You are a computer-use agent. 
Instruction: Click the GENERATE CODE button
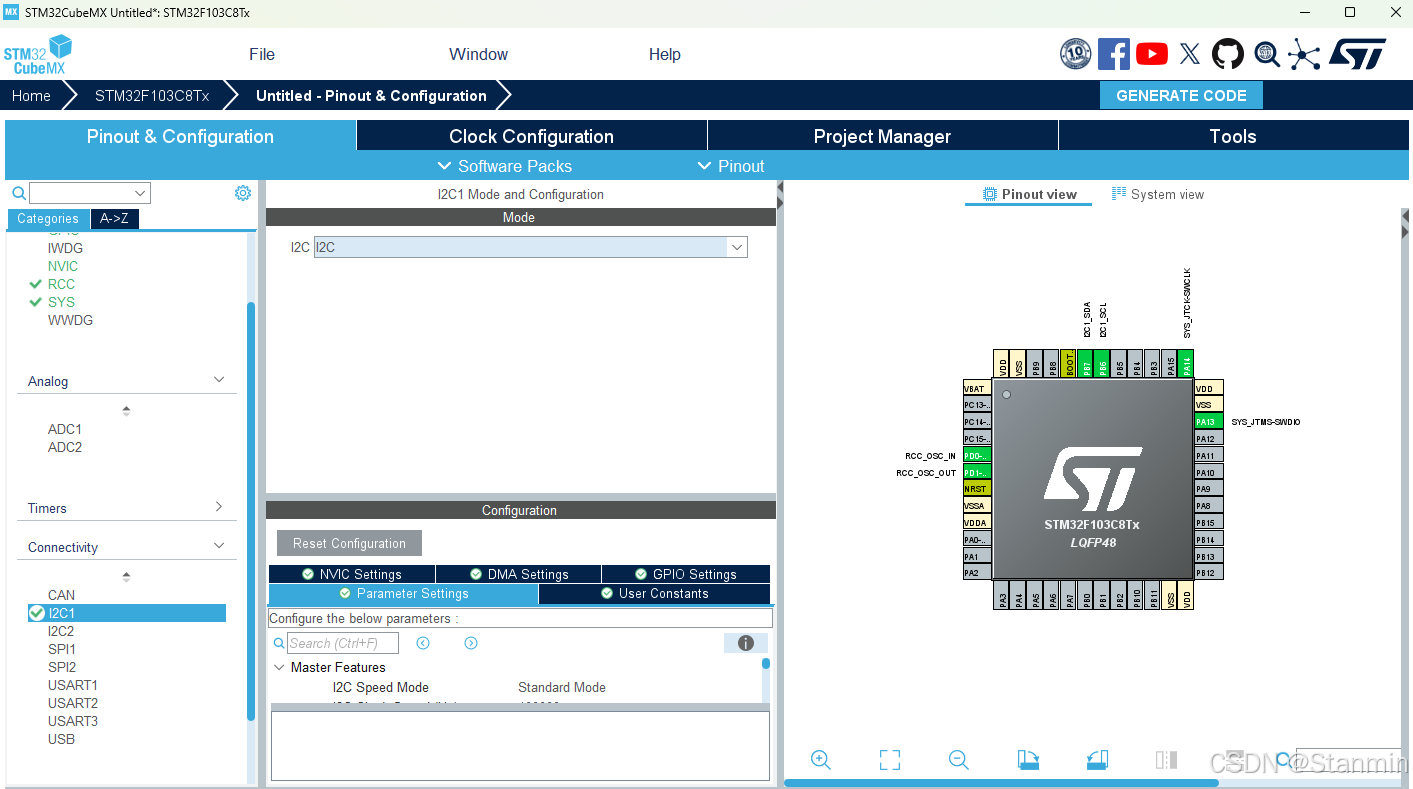1181,95
